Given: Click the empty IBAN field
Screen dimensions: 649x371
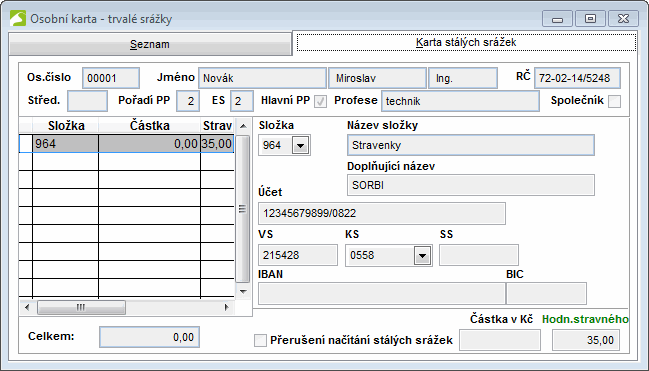Looking at the screenshot, I should pyautogui.click(x=382, y=294).
